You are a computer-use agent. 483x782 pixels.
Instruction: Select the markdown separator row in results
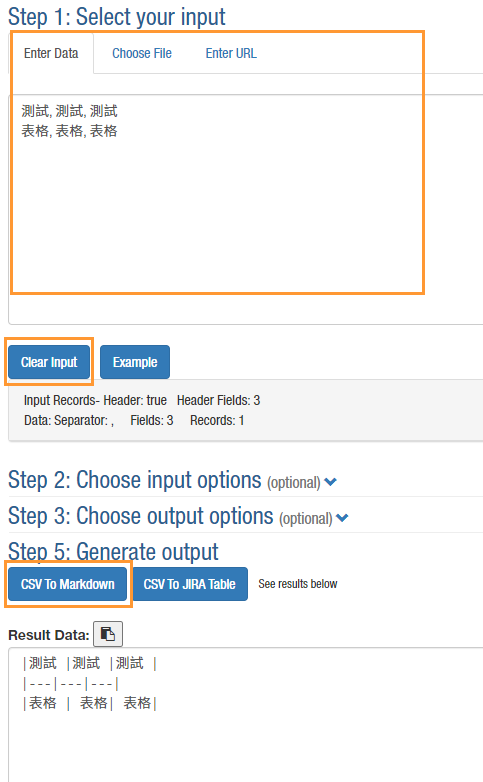click(x=71, y=684)
